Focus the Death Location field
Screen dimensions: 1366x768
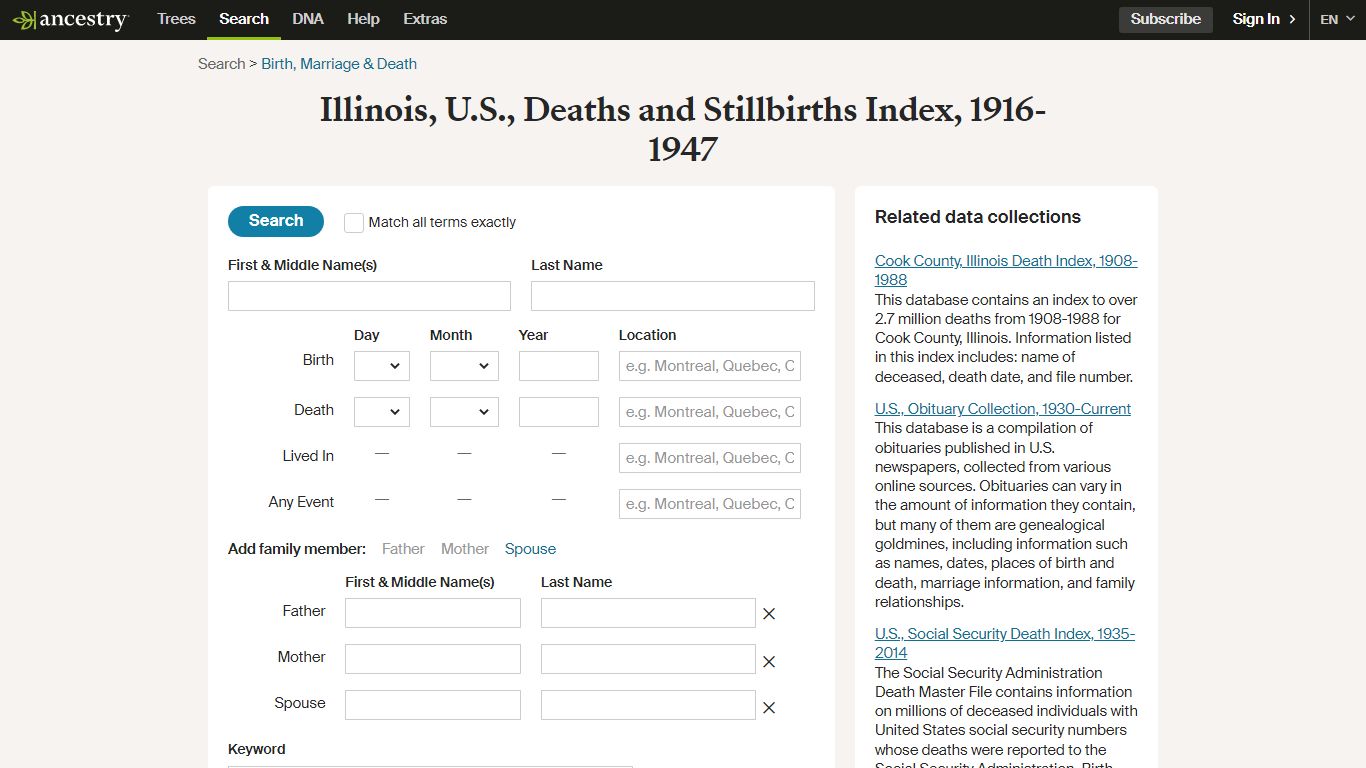tap(710, 412)
